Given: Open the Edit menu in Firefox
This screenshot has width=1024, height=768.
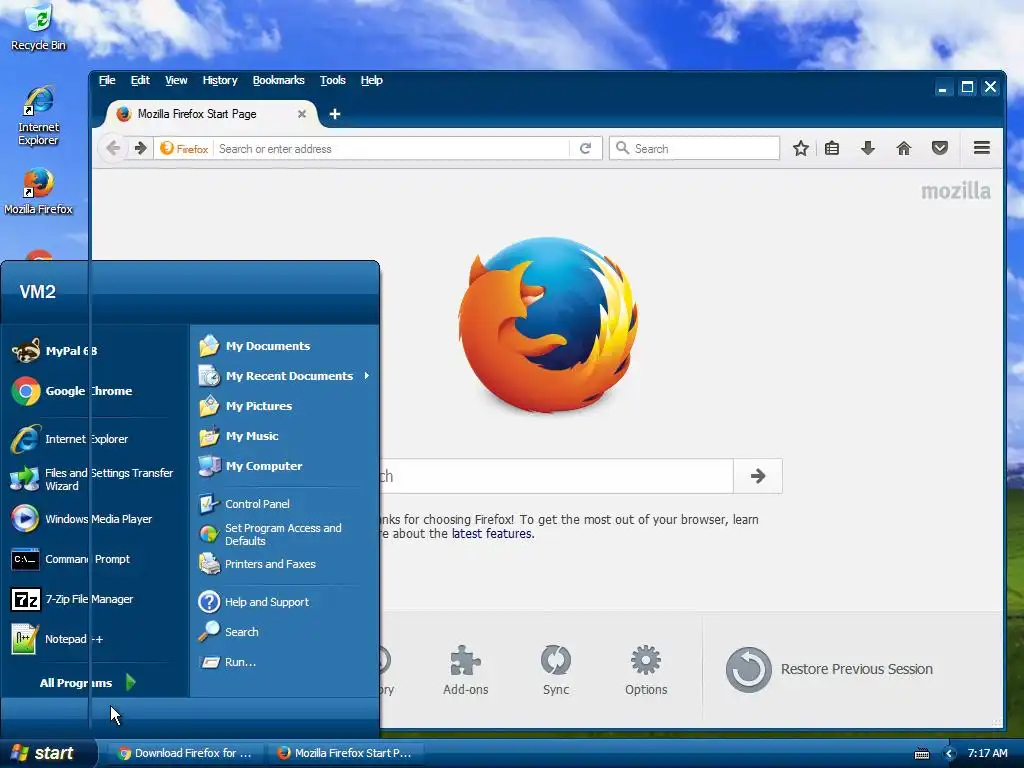Looking at the screenshot, I should [140, 80].
